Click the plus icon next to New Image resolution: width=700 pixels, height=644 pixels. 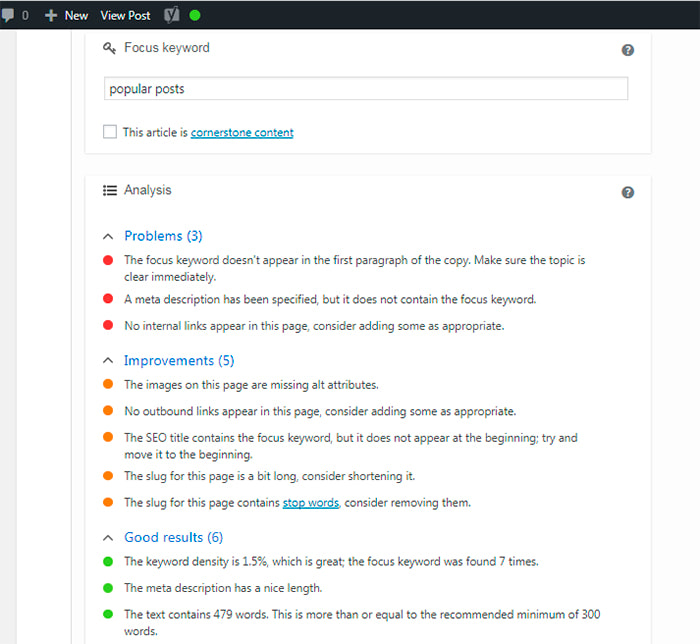[51, 16]
